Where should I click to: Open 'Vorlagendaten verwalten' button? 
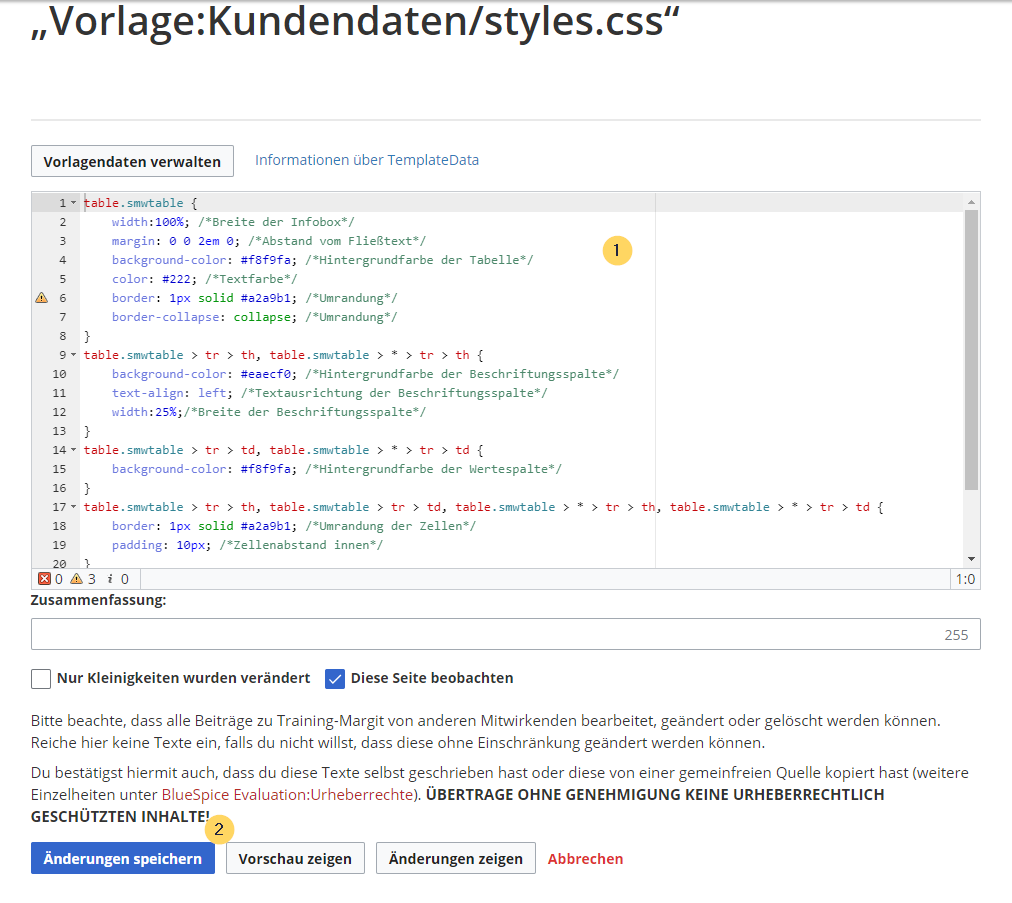(x=132, y=161)
